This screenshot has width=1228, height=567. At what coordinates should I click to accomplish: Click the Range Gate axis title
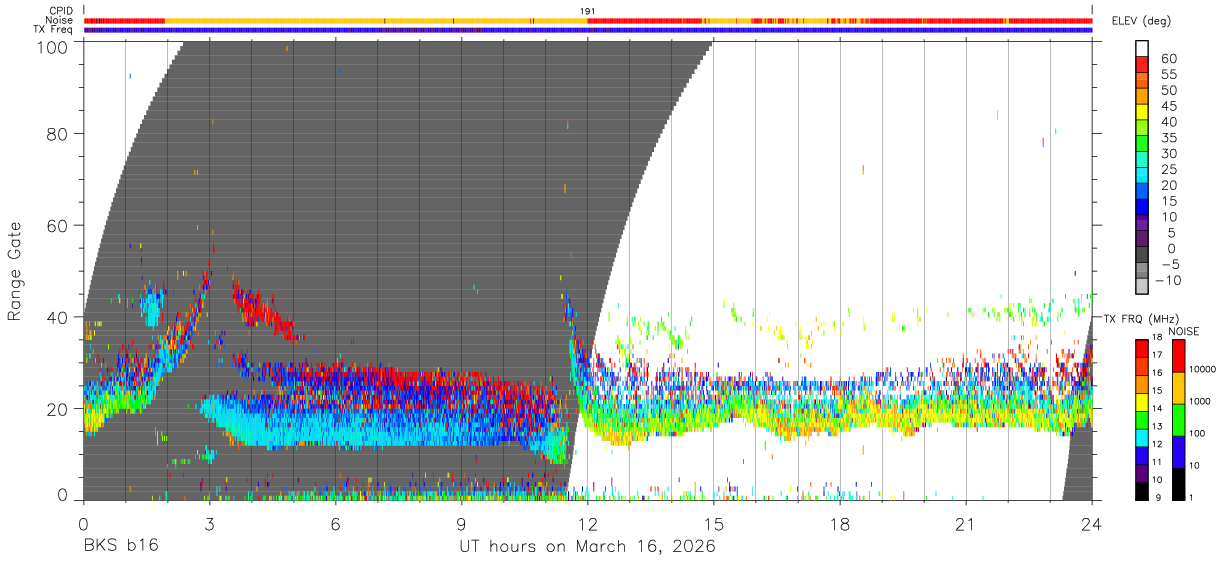coord(15,270)
